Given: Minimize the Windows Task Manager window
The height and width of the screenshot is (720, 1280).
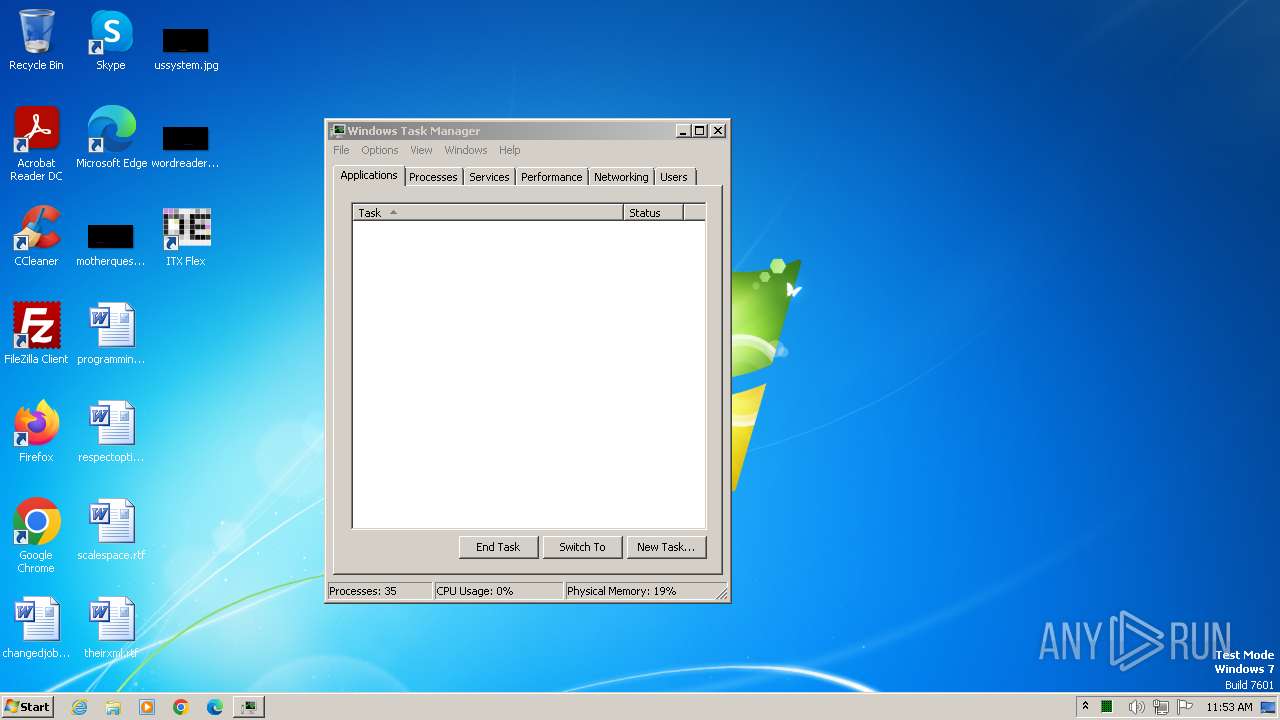Looking at the screenshot, I should click(683, 131).
